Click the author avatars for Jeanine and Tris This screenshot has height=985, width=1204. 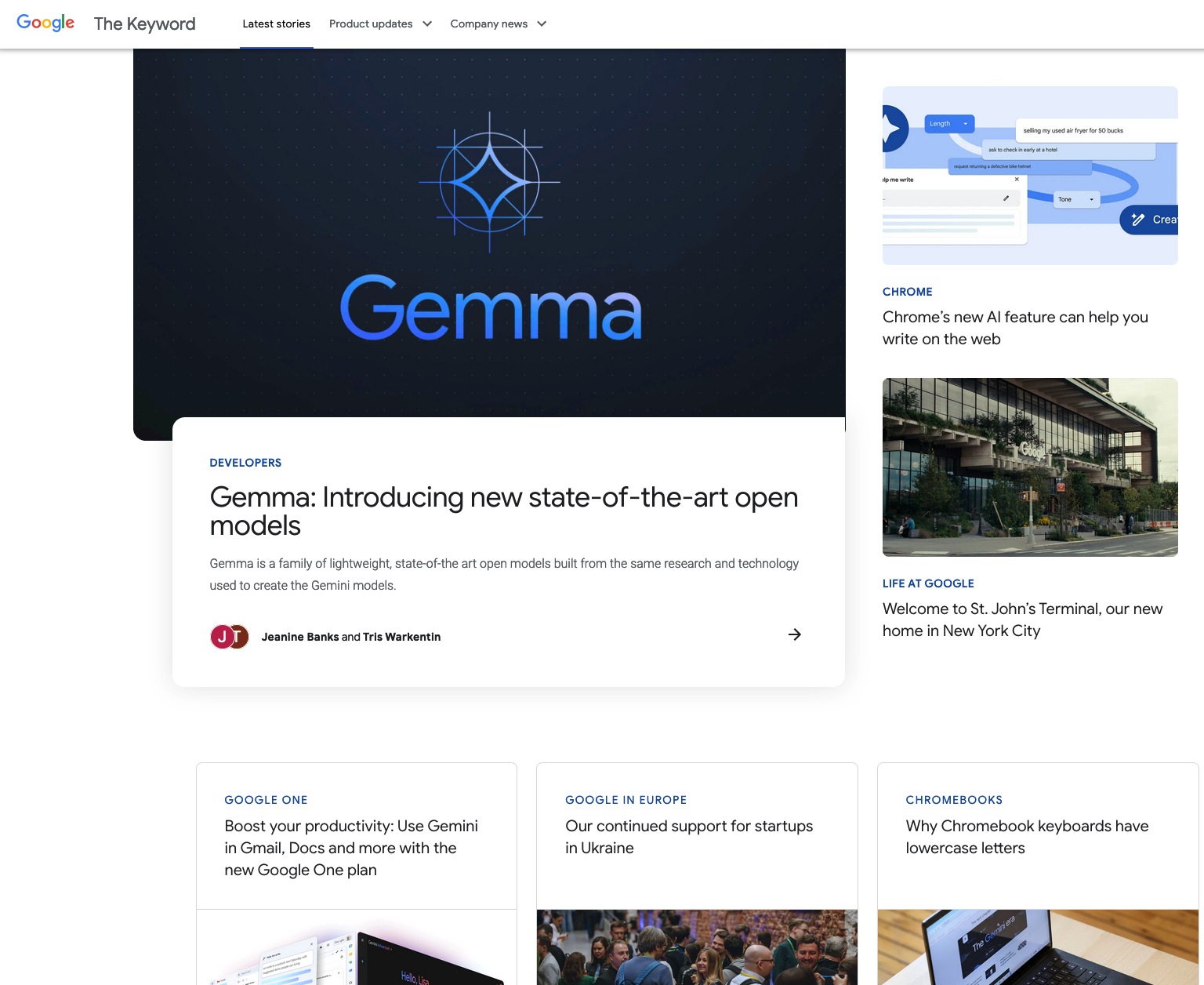click(x=230, y=637)
